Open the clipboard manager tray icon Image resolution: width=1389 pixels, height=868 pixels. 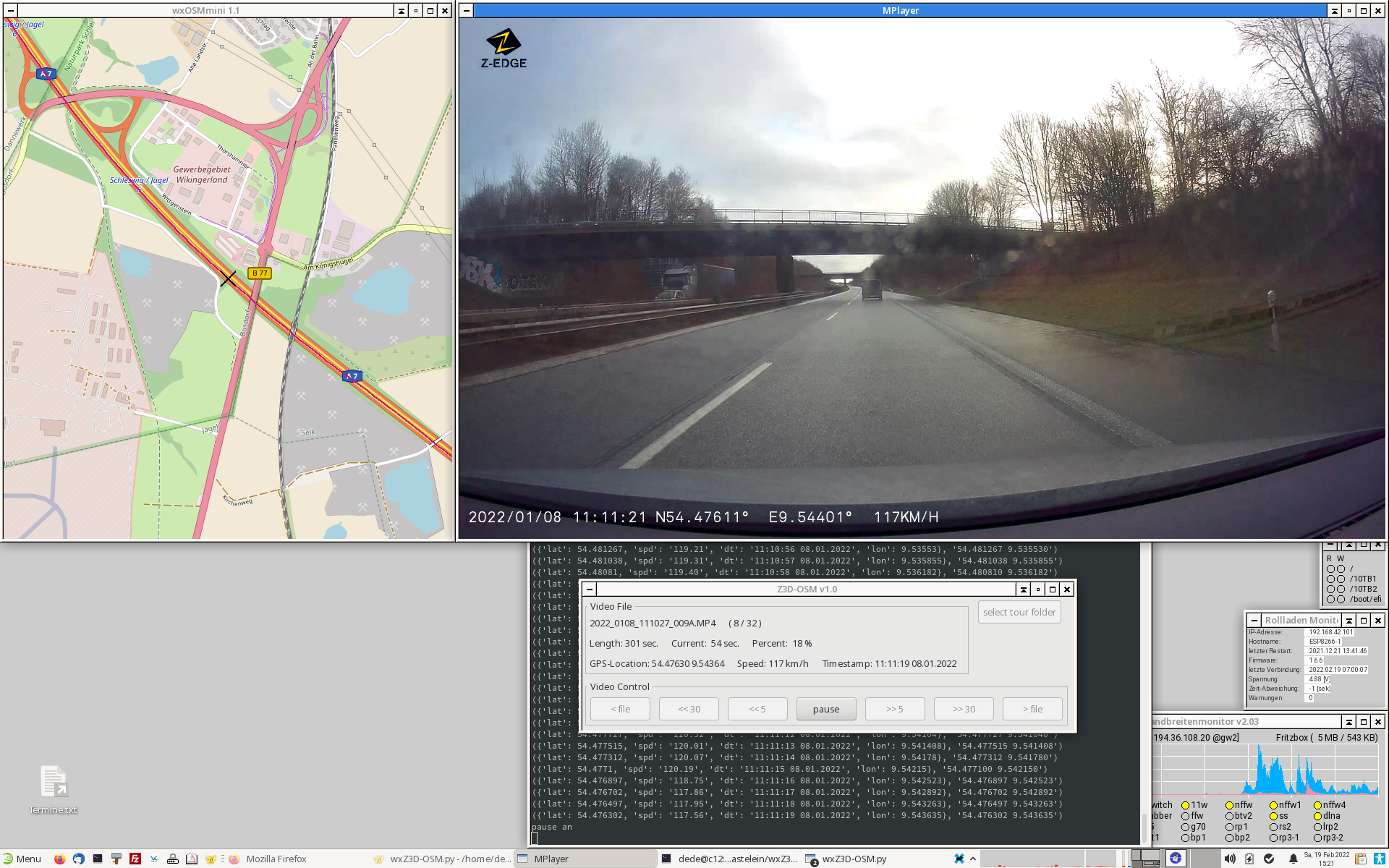[1360, 859]
